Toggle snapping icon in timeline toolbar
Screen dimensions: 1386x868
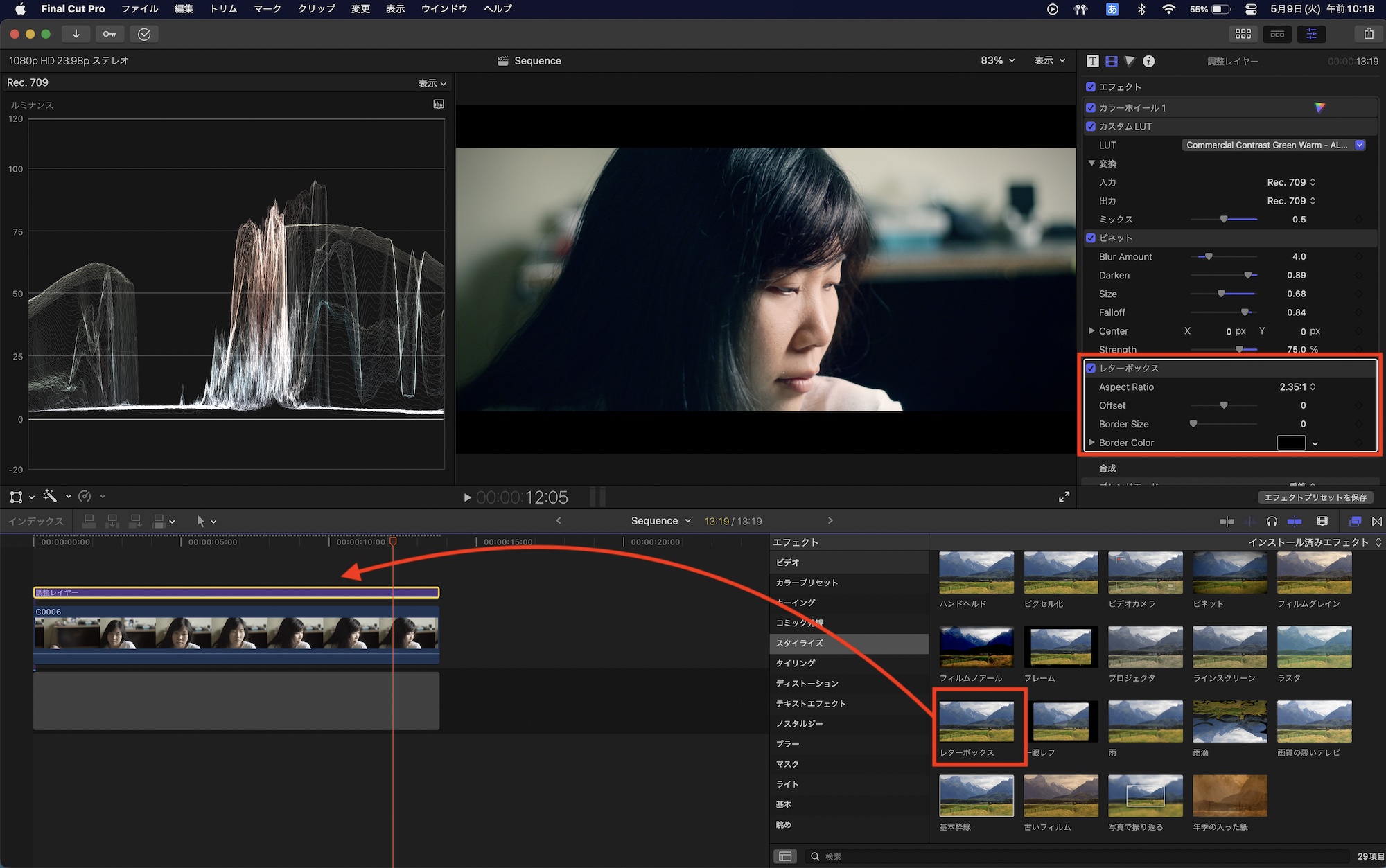pyautogui.click(x=1294, y=521)
